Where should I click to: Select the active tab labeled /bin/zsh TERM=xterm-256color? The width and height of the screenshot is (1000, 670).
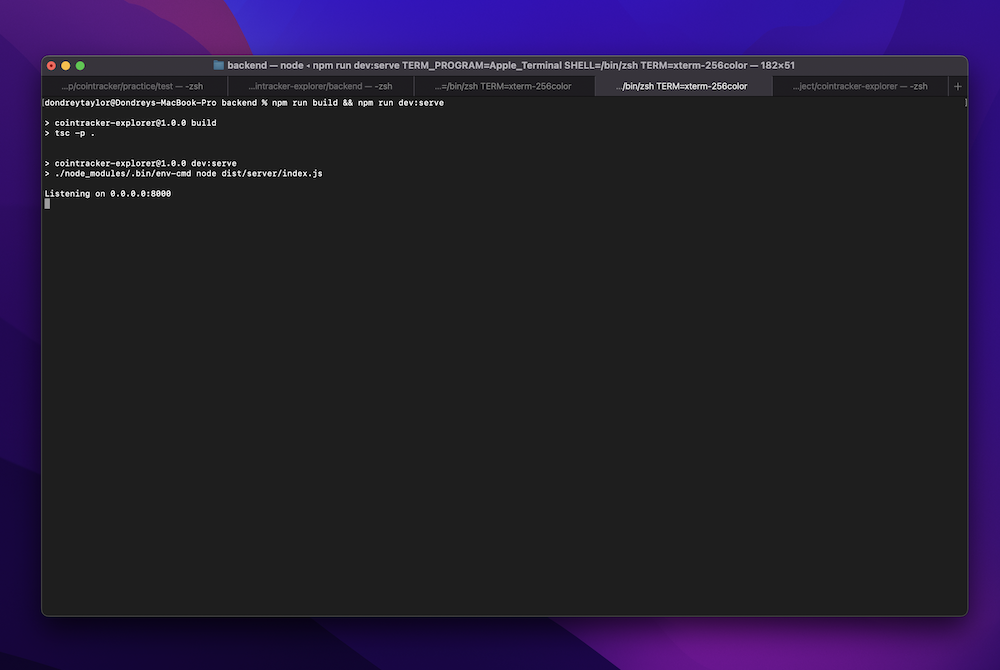pyautogui.click(x=684, y=86)
